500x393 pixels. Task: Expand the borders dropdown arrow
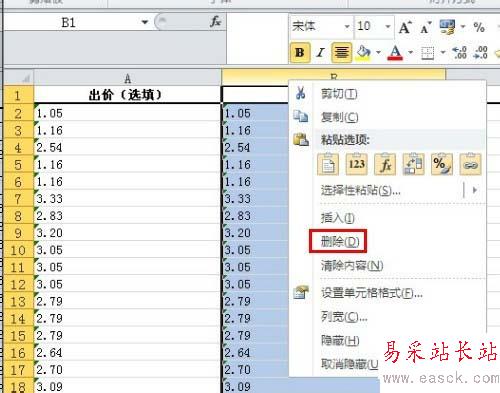(x=443, y=52)
